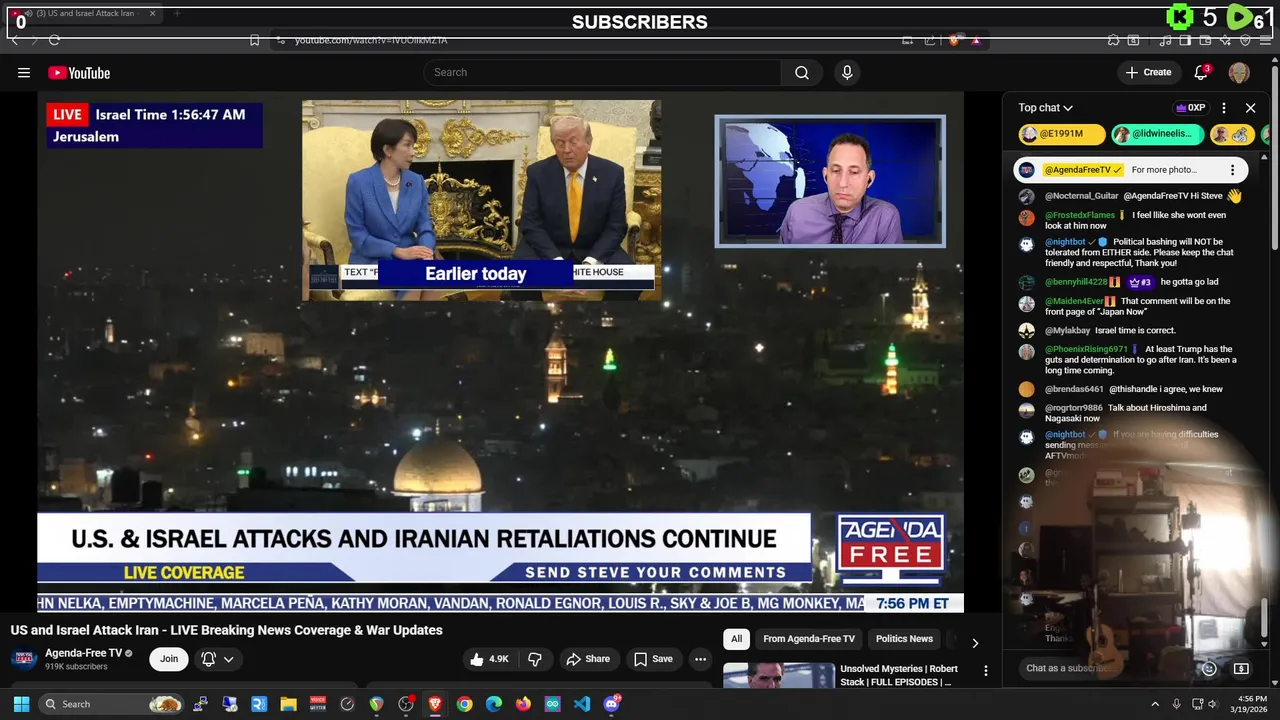This screenshot has width=1280, height=720.
Task: Click into the YouTube search box
Action: coord(603,72)
